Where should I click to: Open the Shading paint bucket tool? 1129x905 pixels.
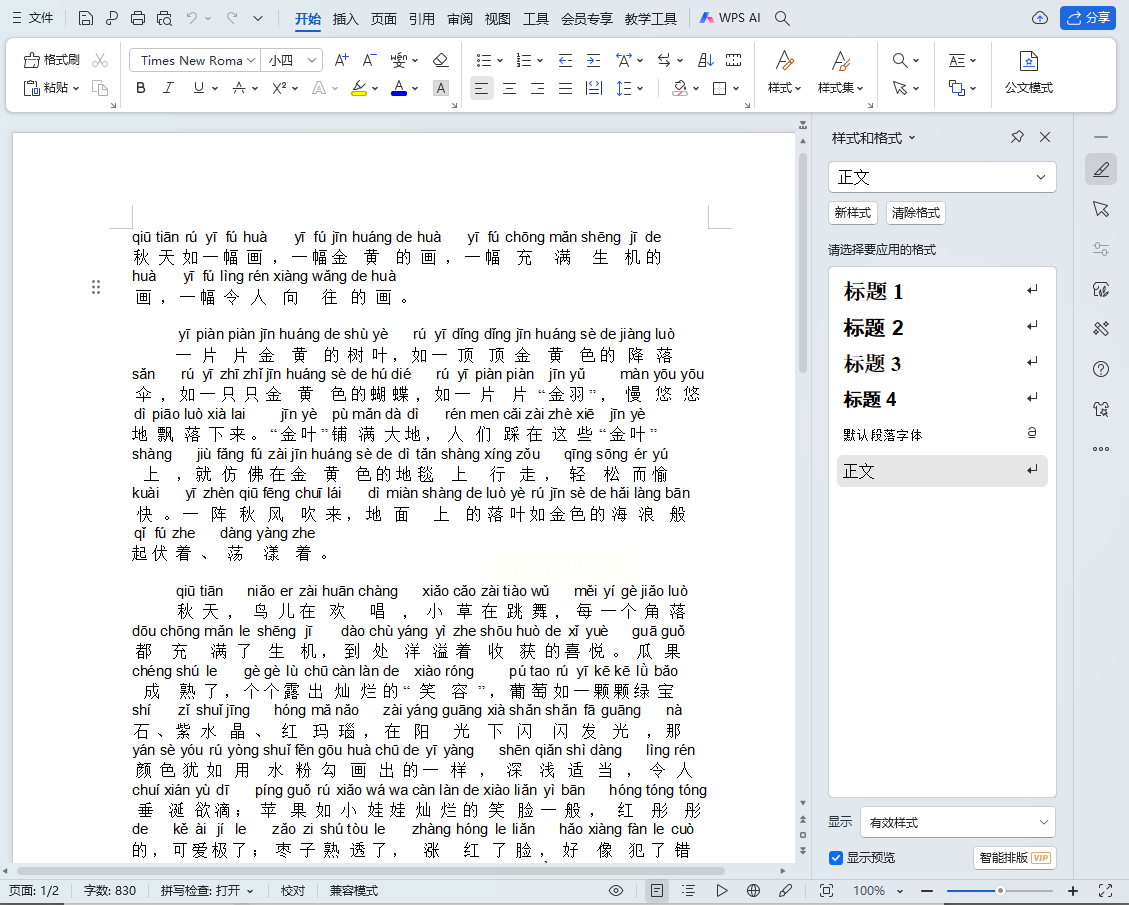click(x=679, y=88)
